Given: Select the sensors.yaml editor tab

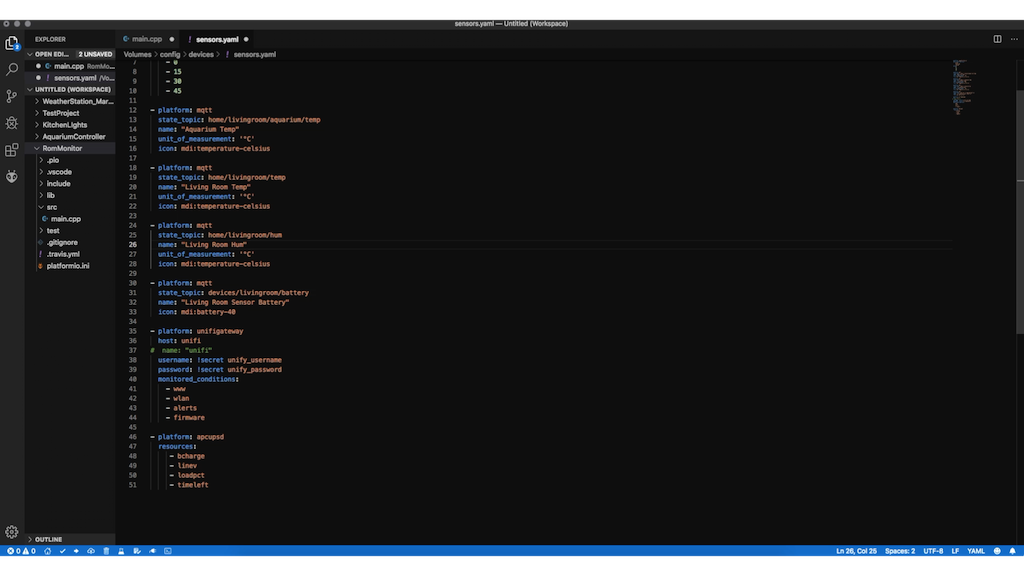Looking at the screenshot, I should [x=217, y=39].
